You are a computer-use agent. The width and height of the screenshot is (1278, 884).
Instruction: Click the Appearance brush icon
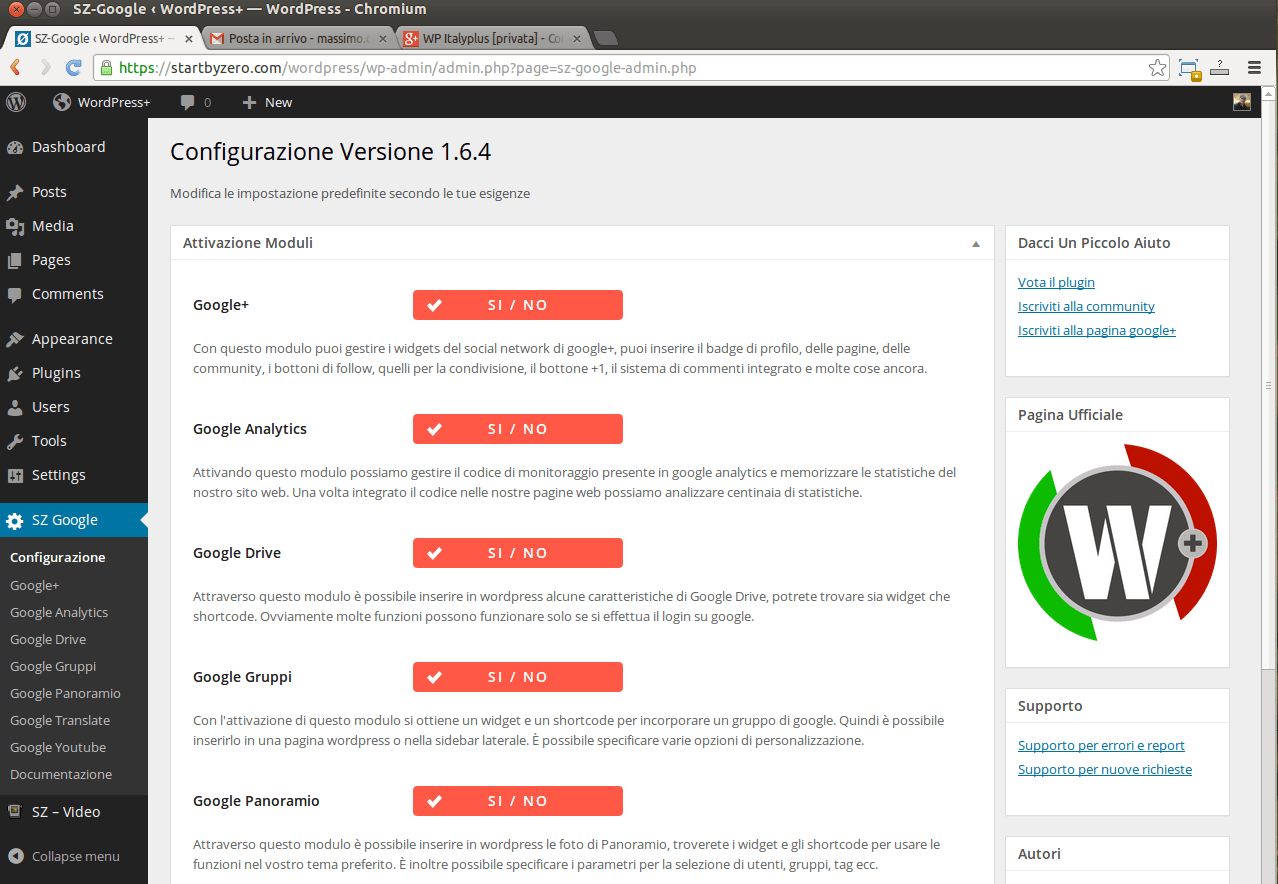15,339
